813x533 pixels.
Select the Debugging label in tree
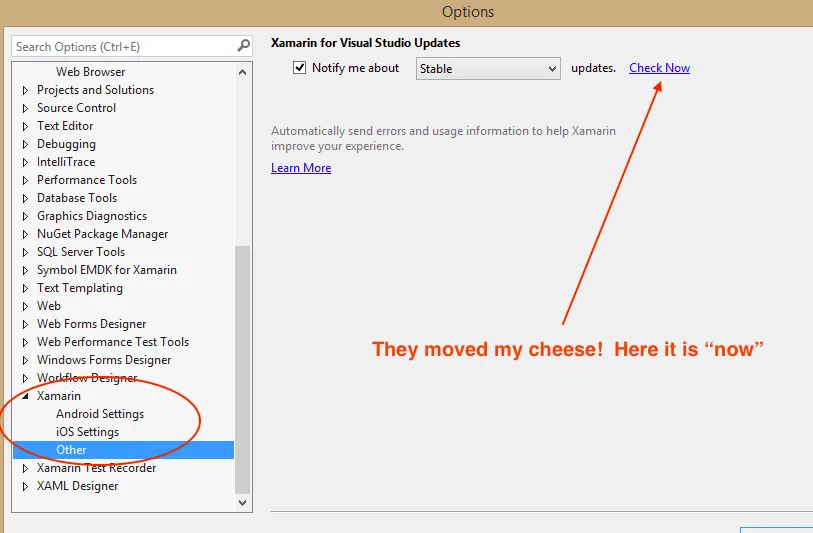point(66,144)
